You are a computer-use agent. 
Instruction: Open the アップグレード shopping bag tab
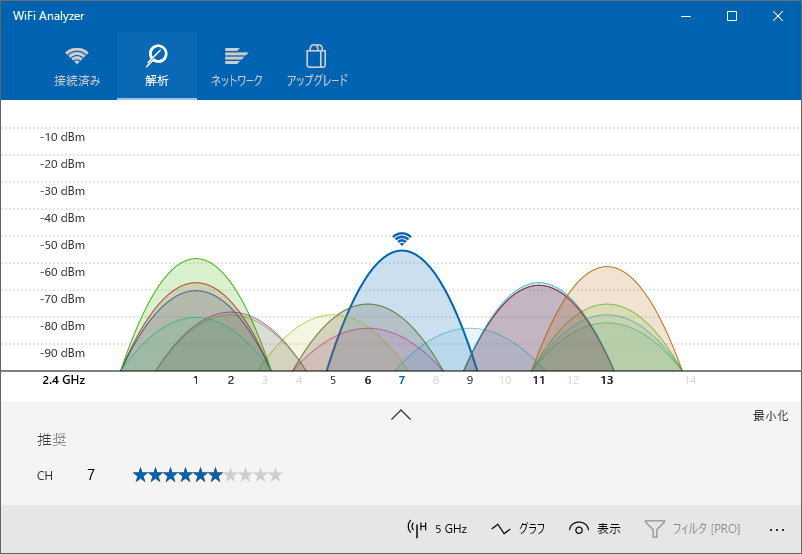(317, 66)
